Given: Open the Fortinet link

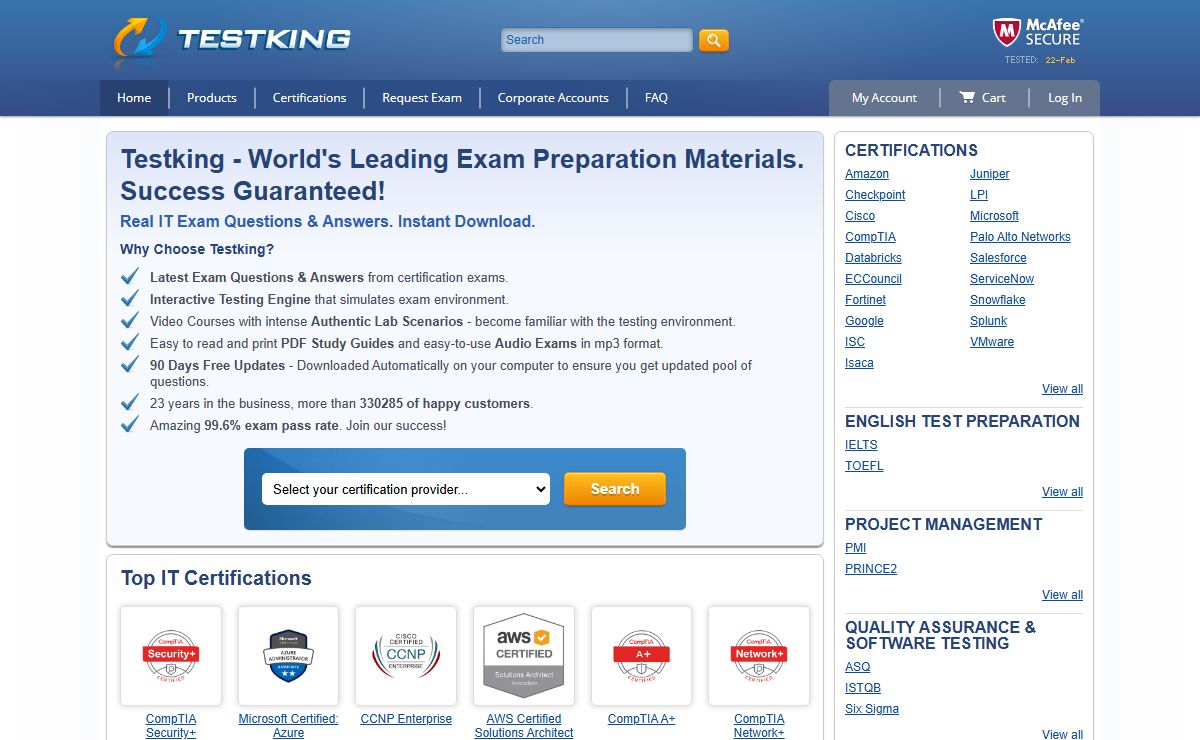Looking at the screenshot, I should point(865,300).
